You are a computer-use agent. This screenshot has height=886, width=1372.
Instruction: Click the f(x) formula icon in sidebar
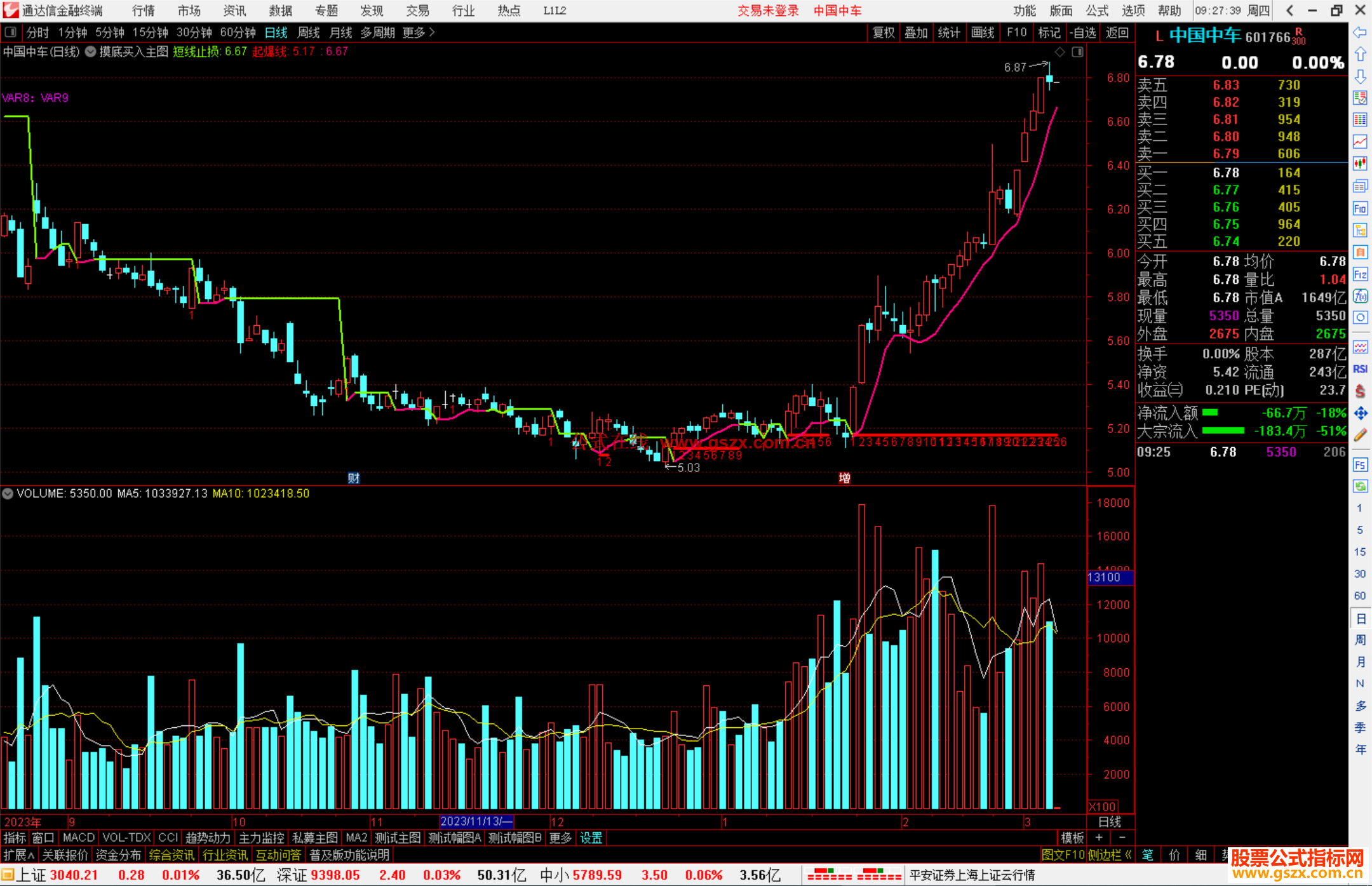coord(1360,296)
